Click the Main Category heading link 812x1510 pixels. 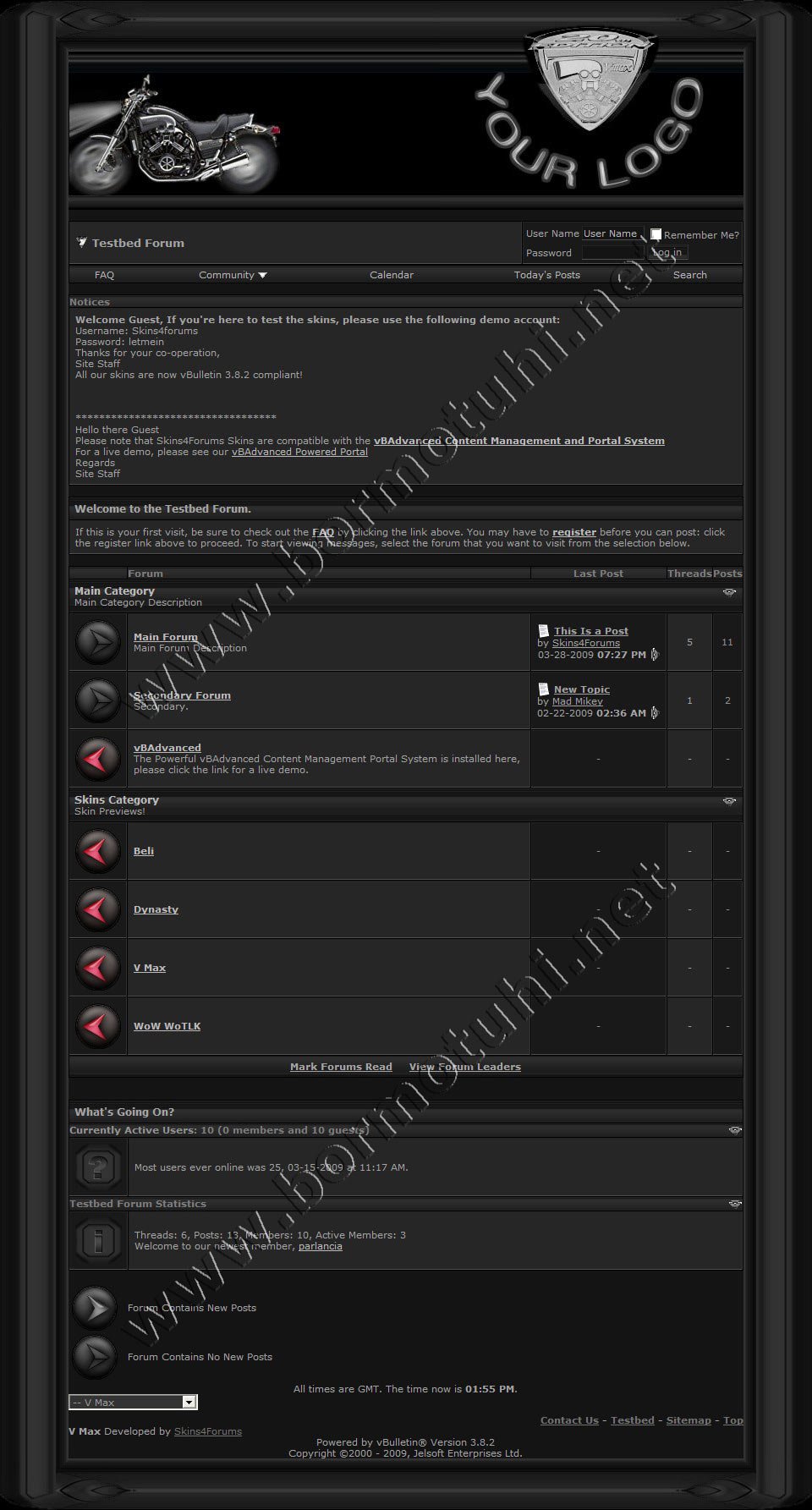pyautogui.click(x=114, y=591)
